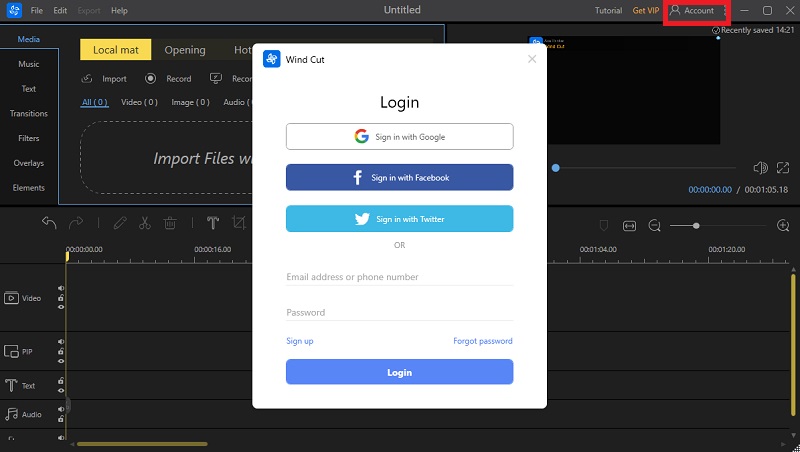Click the timeline zoom slider handle
Screen dimensions: 800x452
pos(696,225)
